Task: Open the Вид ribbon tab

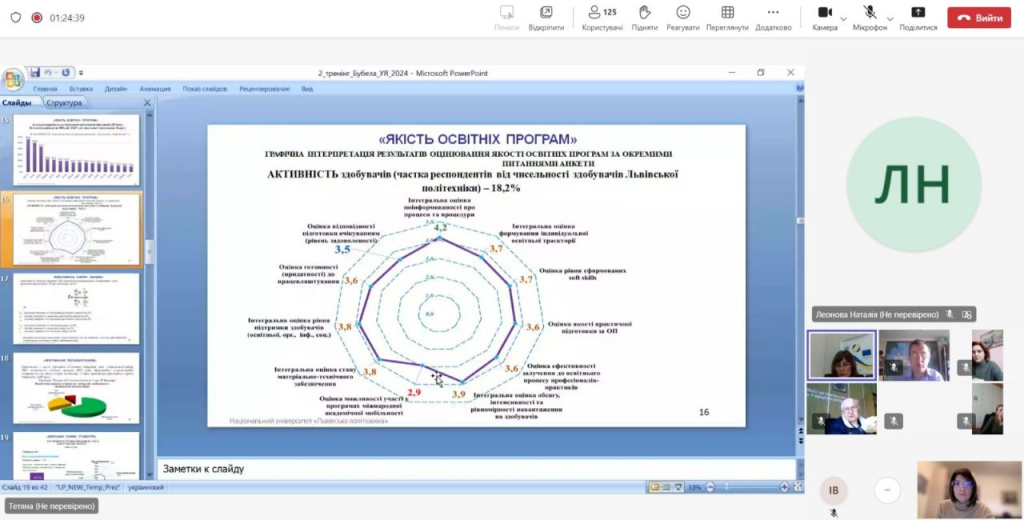Action: point(307,89)
